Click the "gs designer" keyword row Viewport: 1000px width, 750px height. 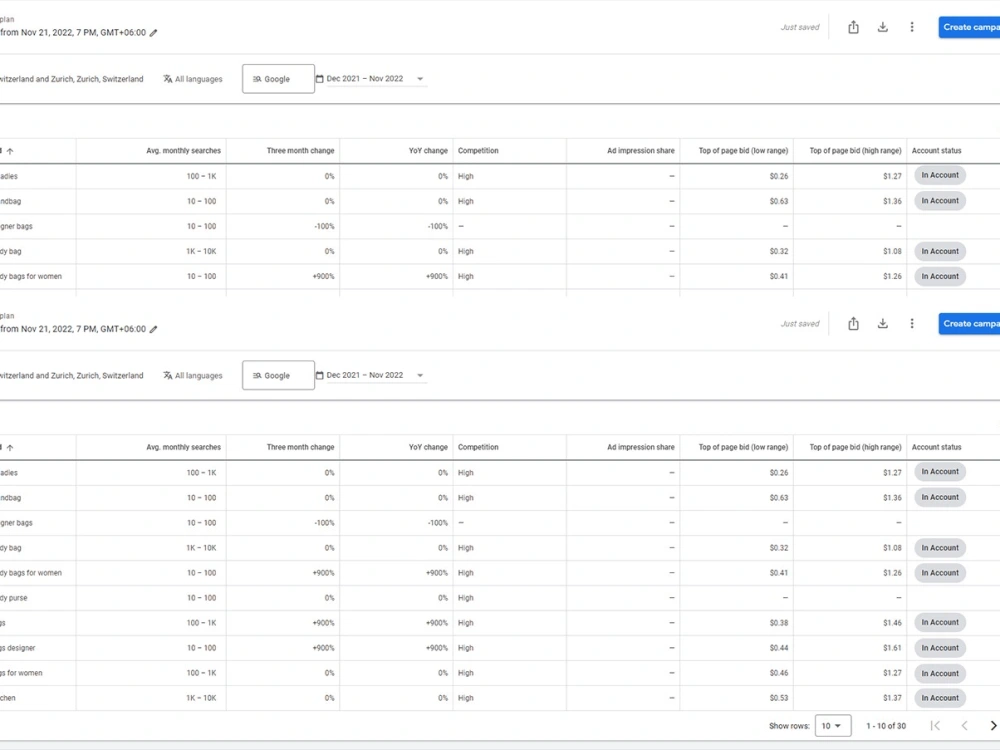coord(500,648)
